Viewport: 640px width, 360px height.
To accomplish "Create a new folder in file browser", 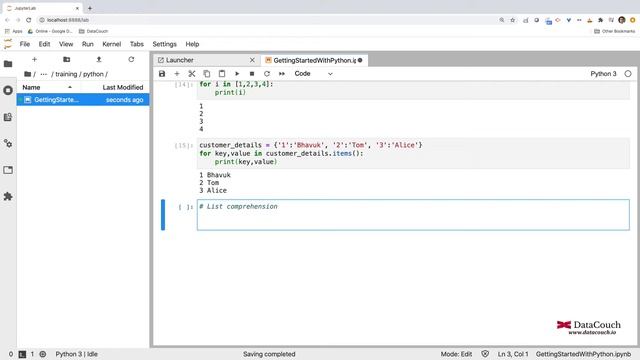I will [67, 60].
